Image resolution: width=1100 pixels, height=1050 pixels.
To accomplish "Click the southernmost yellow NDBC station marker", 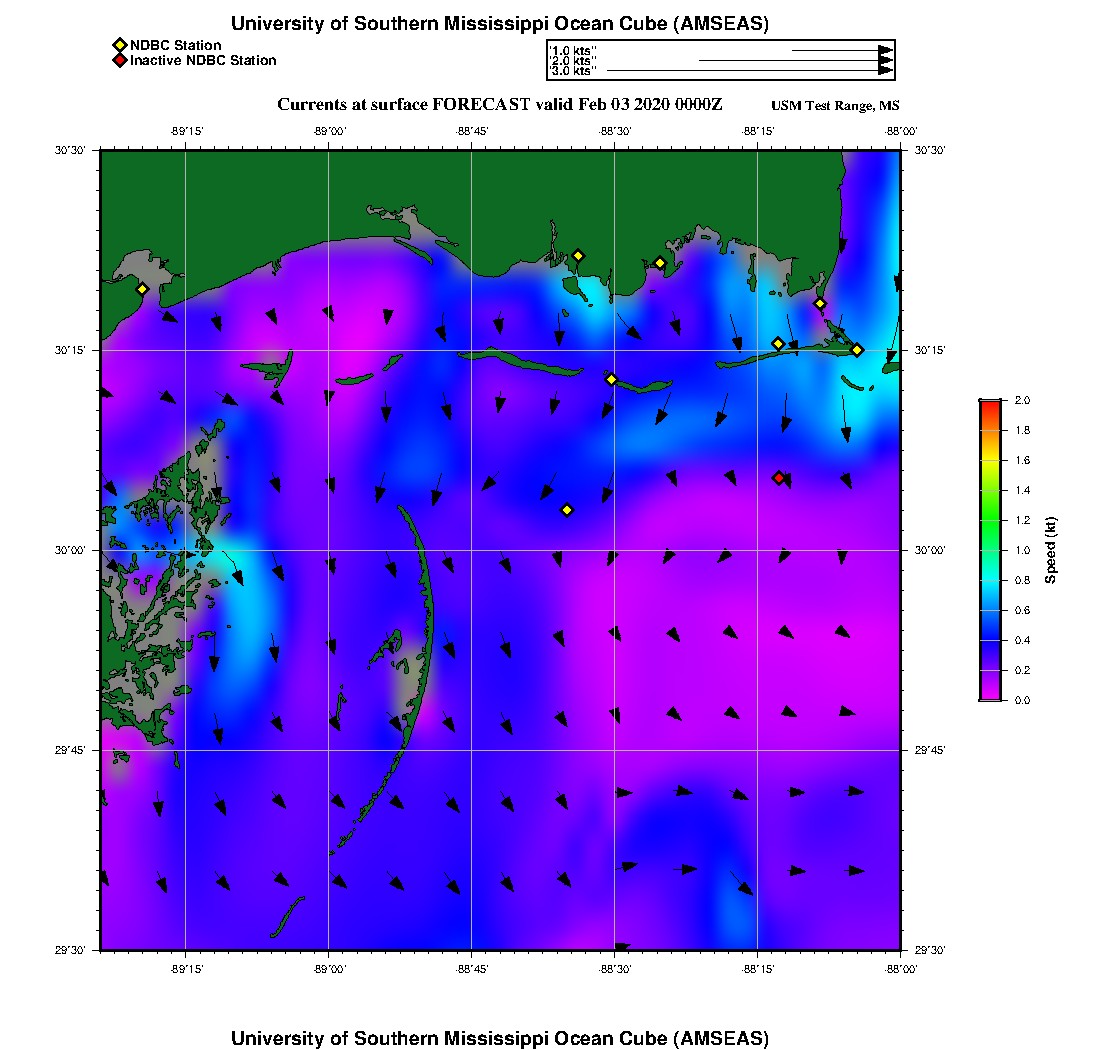I will tap(567, 510).
